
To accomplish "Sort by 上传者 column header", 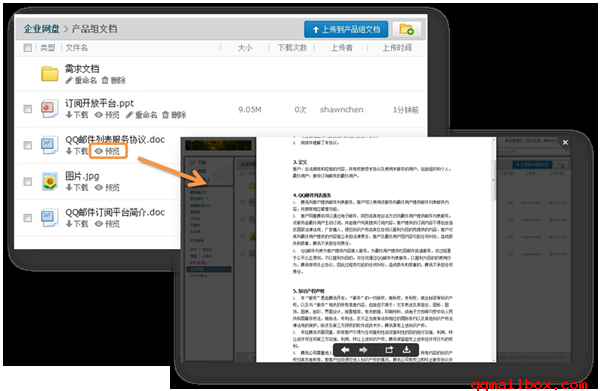I will [342, 47].
